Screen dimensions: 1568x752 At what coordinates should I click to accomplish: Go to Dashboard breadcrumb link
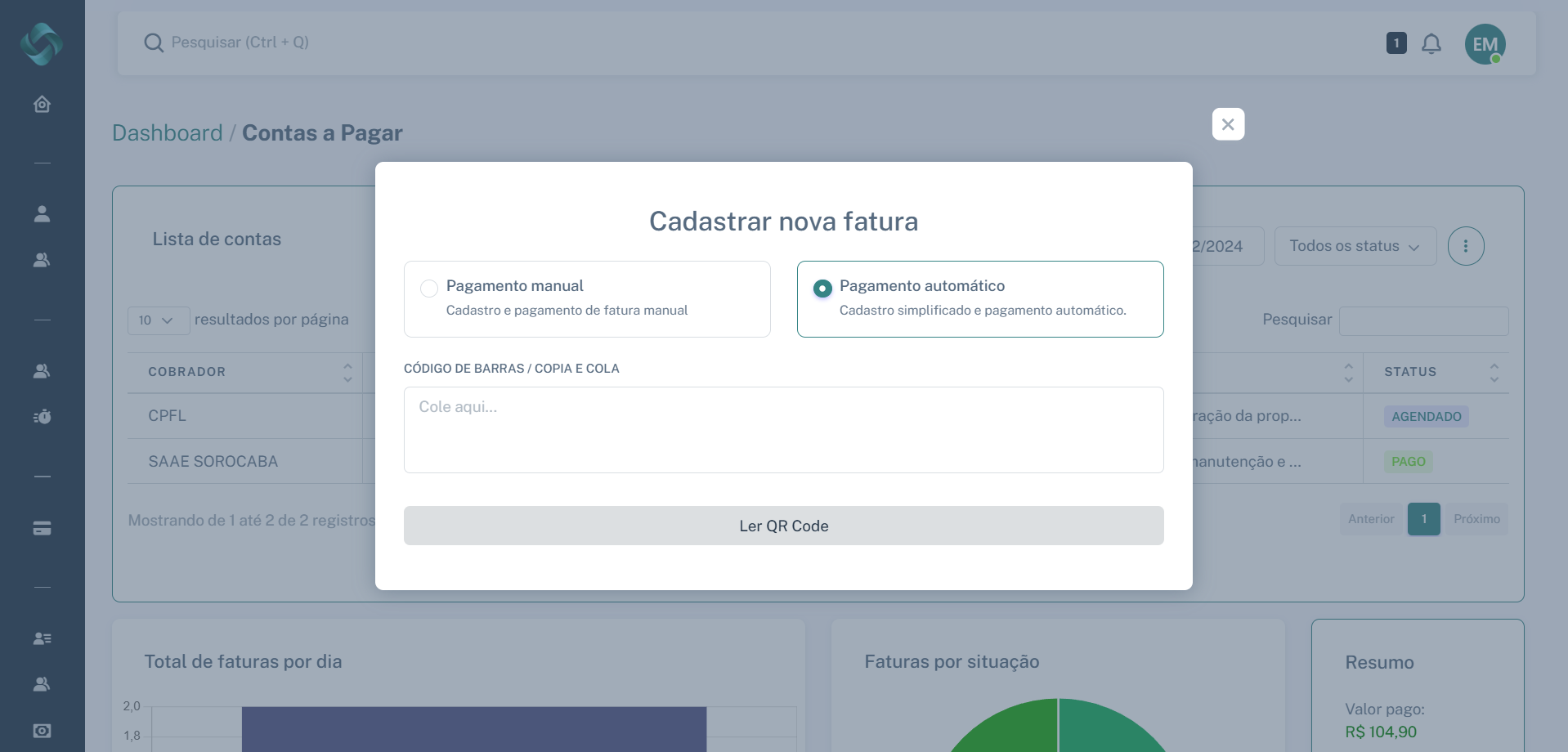(168, 133)
